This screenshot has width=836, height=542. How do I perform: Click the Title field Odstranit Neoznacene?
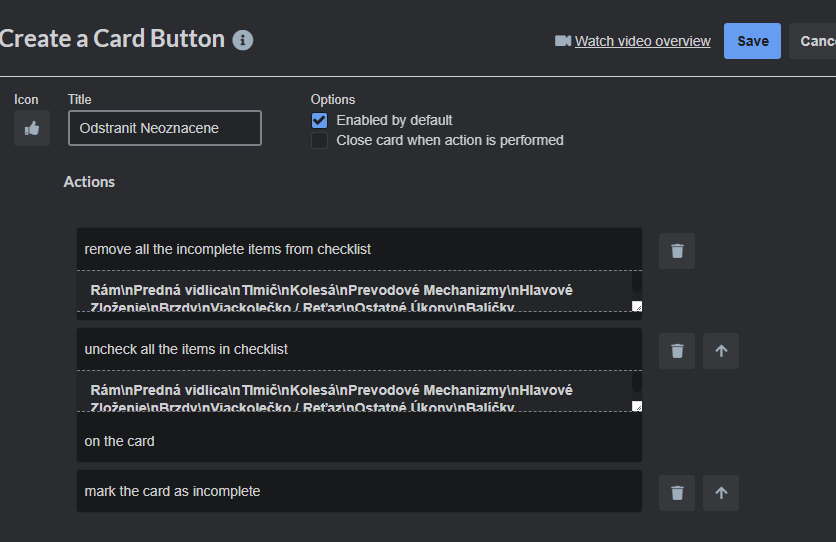click(x=165, y=128)
